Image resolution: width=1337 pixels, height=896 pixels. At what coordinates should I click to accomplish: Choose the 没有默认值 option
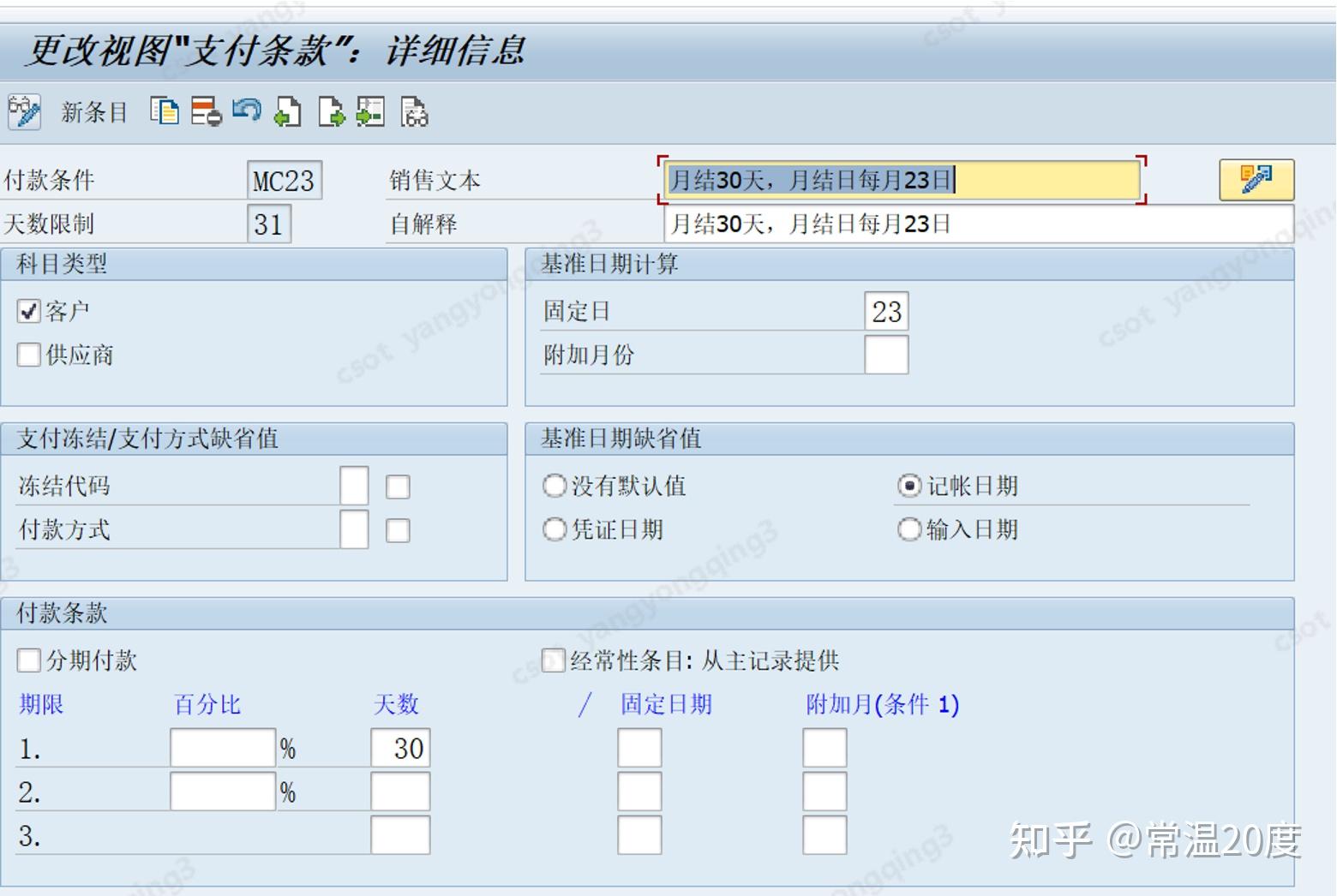[x=554, y=486]
